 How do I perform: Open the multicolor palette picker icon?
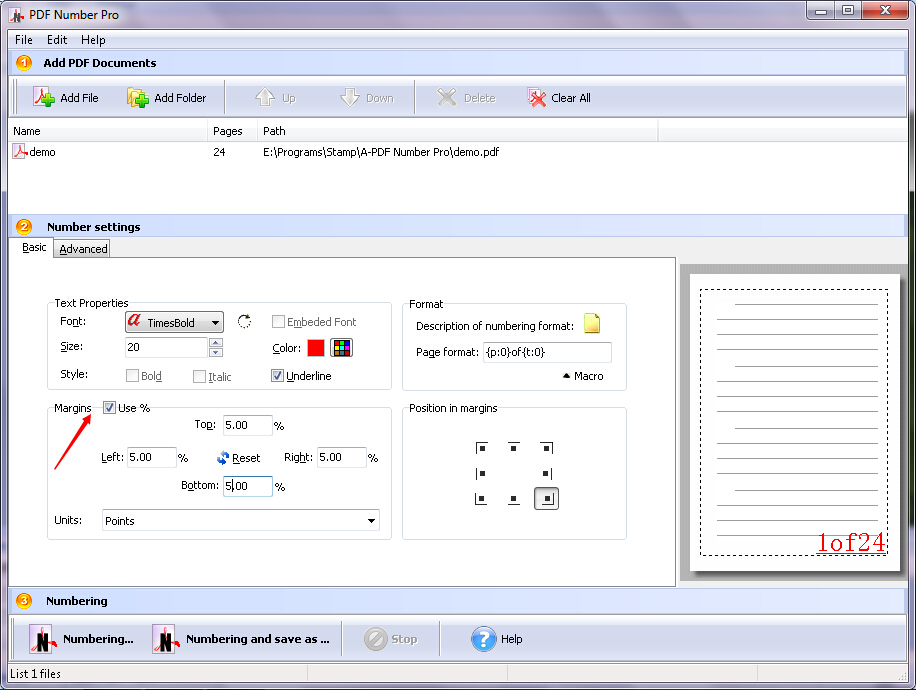click(x=342, y=348)
